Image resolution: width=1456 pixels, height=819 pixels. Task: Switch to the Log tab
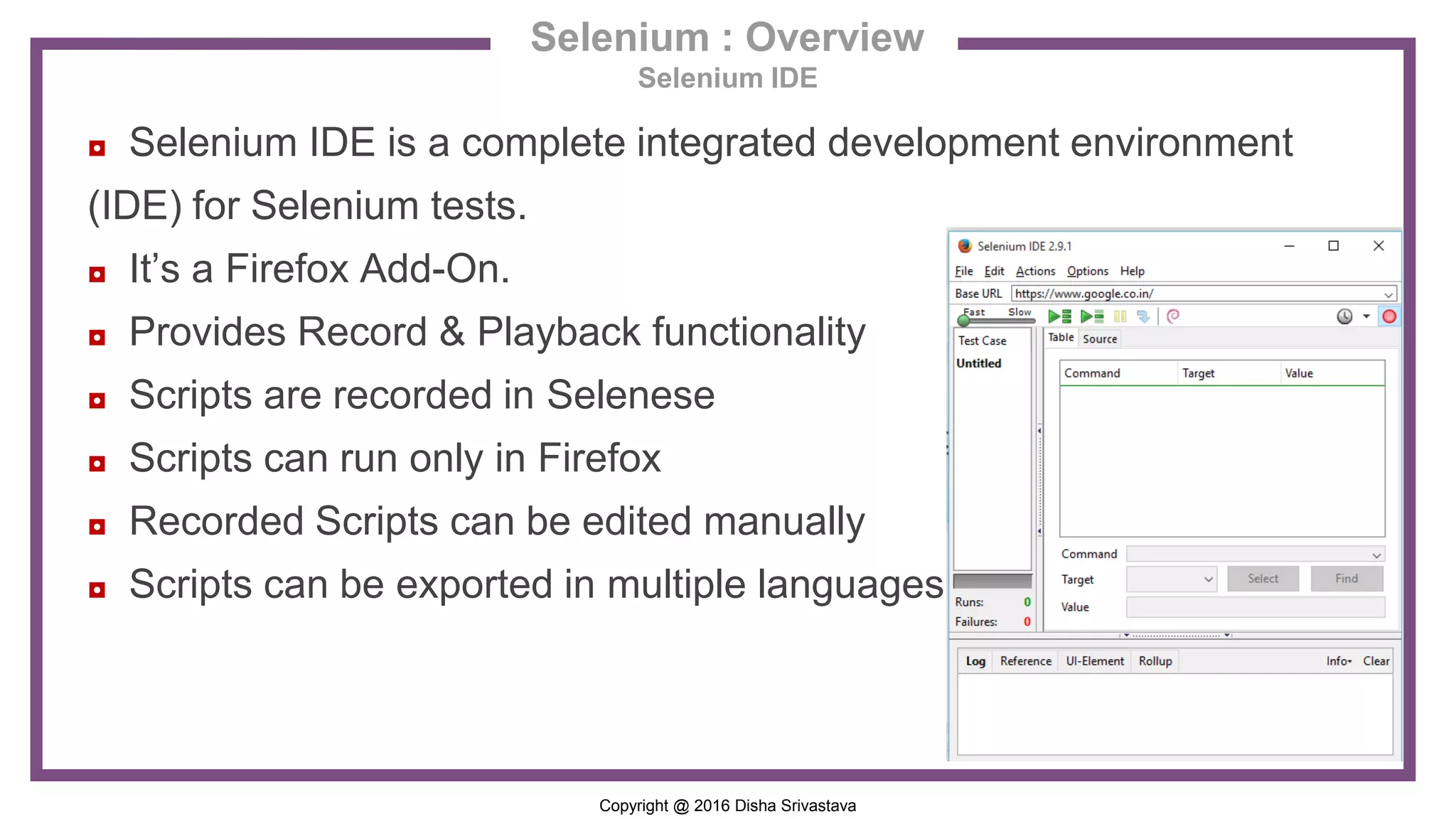(x=975, y=661)
